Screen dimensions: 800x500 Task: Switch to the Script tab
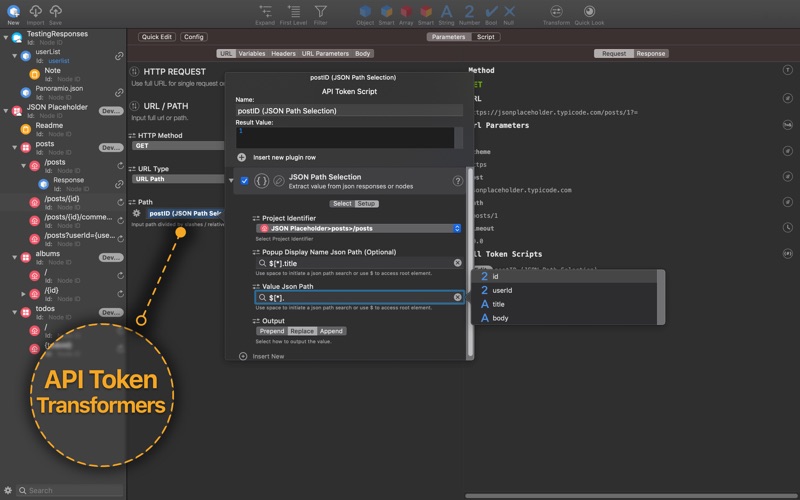(485, 37)
